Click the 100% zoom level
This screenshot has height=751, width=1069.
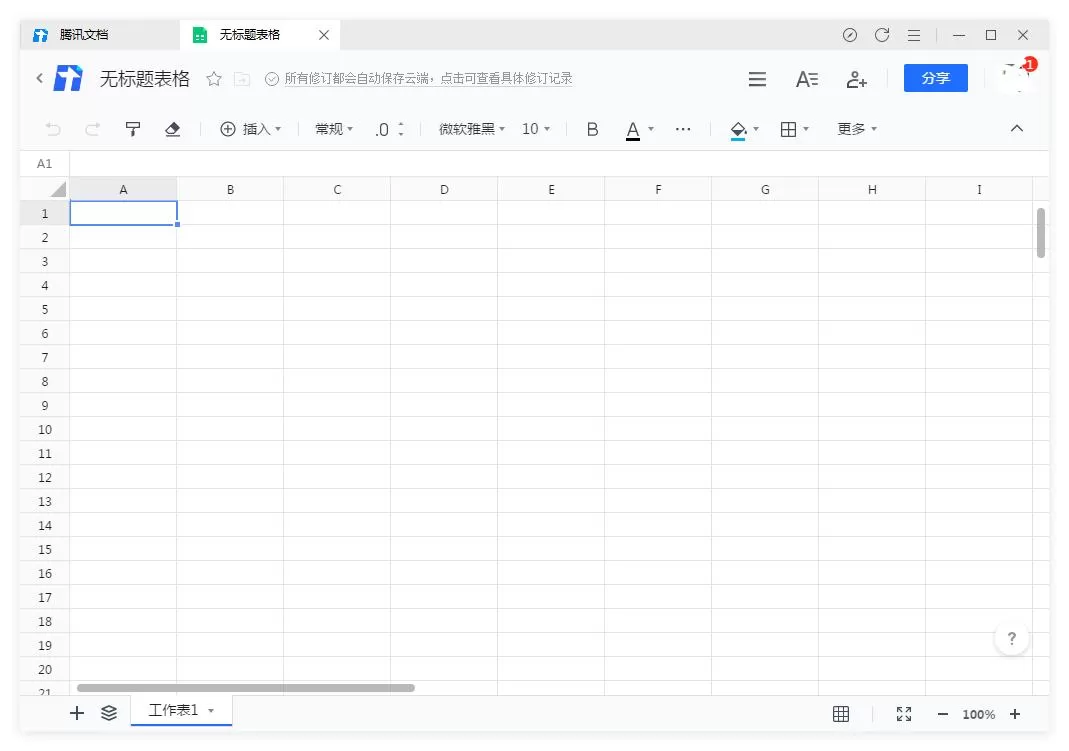click(978, 714)
